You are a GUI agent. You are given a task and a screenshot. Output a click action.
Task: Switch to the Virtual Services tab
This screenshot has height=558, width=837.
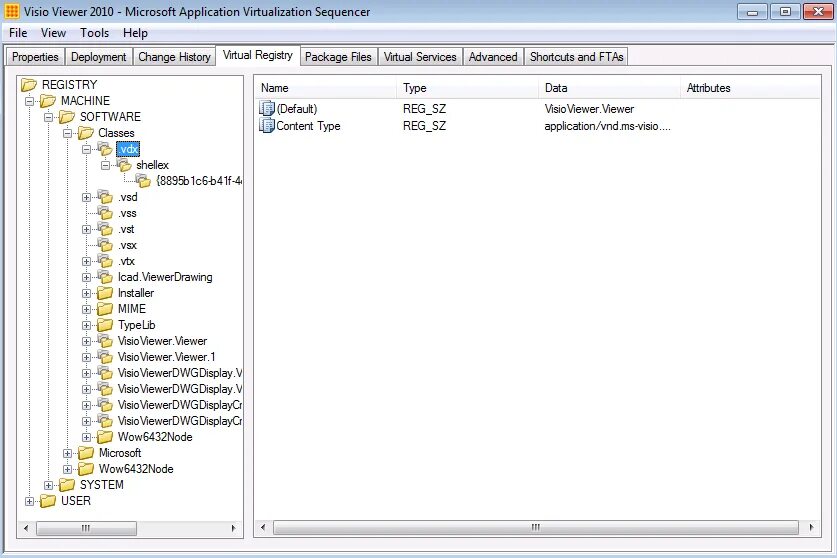tap(420, 57)
